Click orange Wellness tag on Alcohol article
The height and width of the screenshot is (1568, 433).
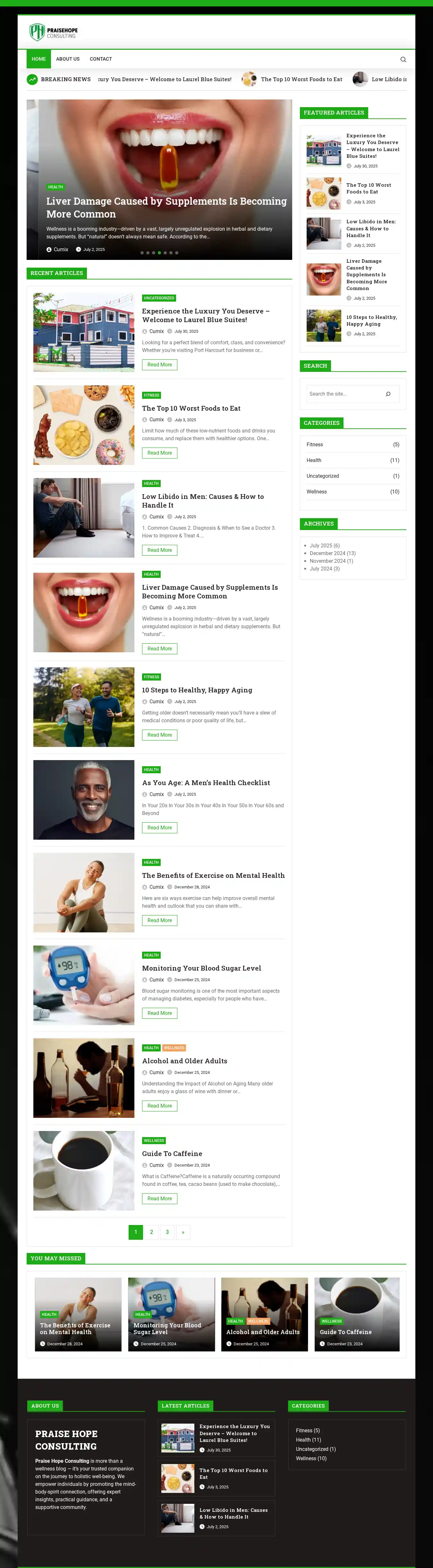(174, 1048)
